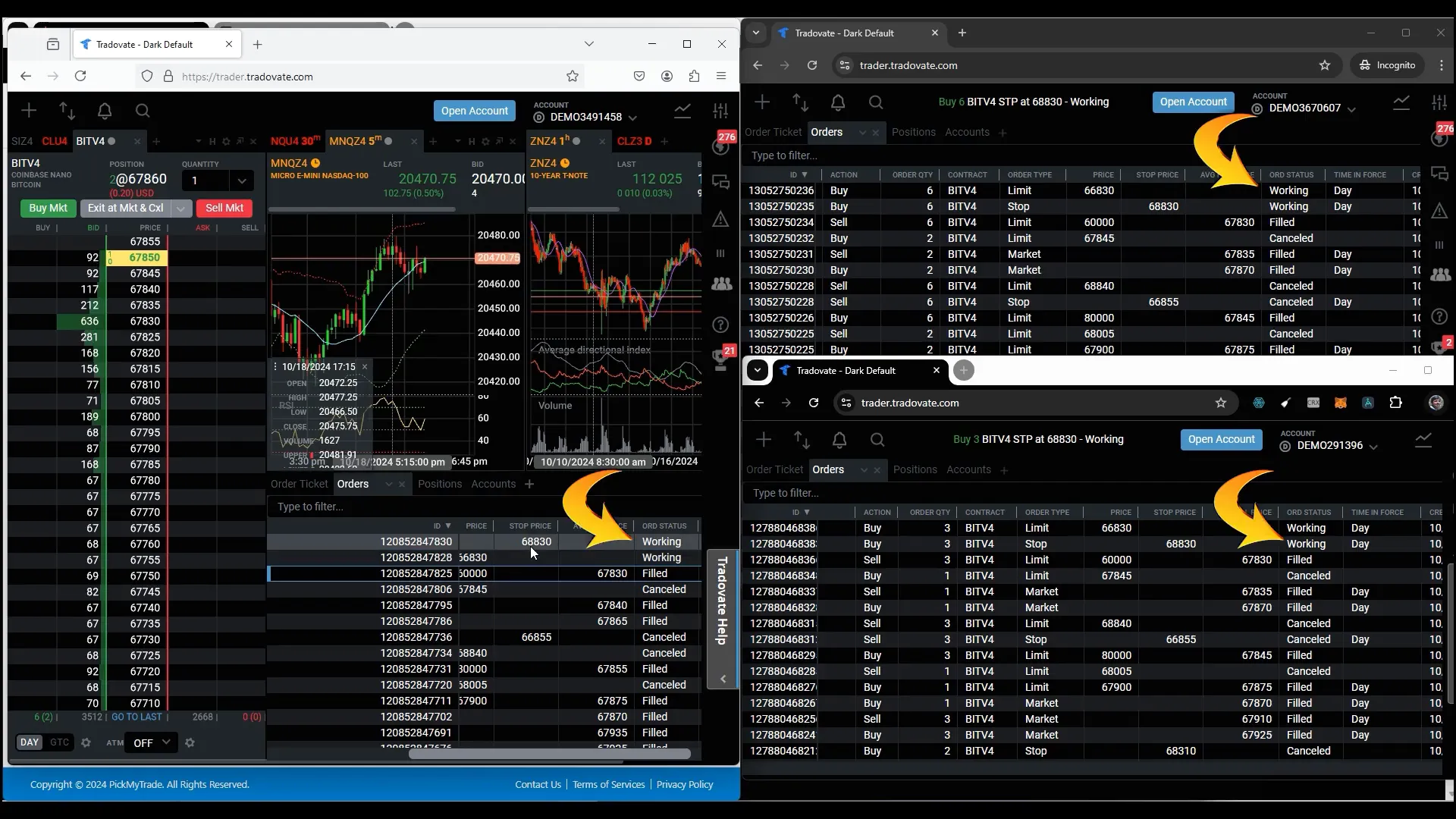Open Positions tab in left window
Image resolution: width=1456 pixels, height=819 pixels.
[x=440, y=484]
